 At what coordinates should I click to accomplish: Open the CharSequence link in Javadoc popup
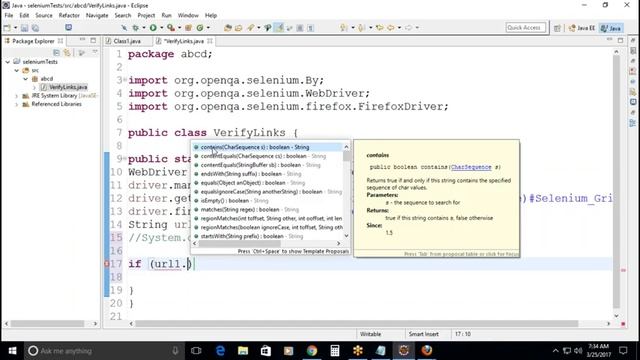471,167
